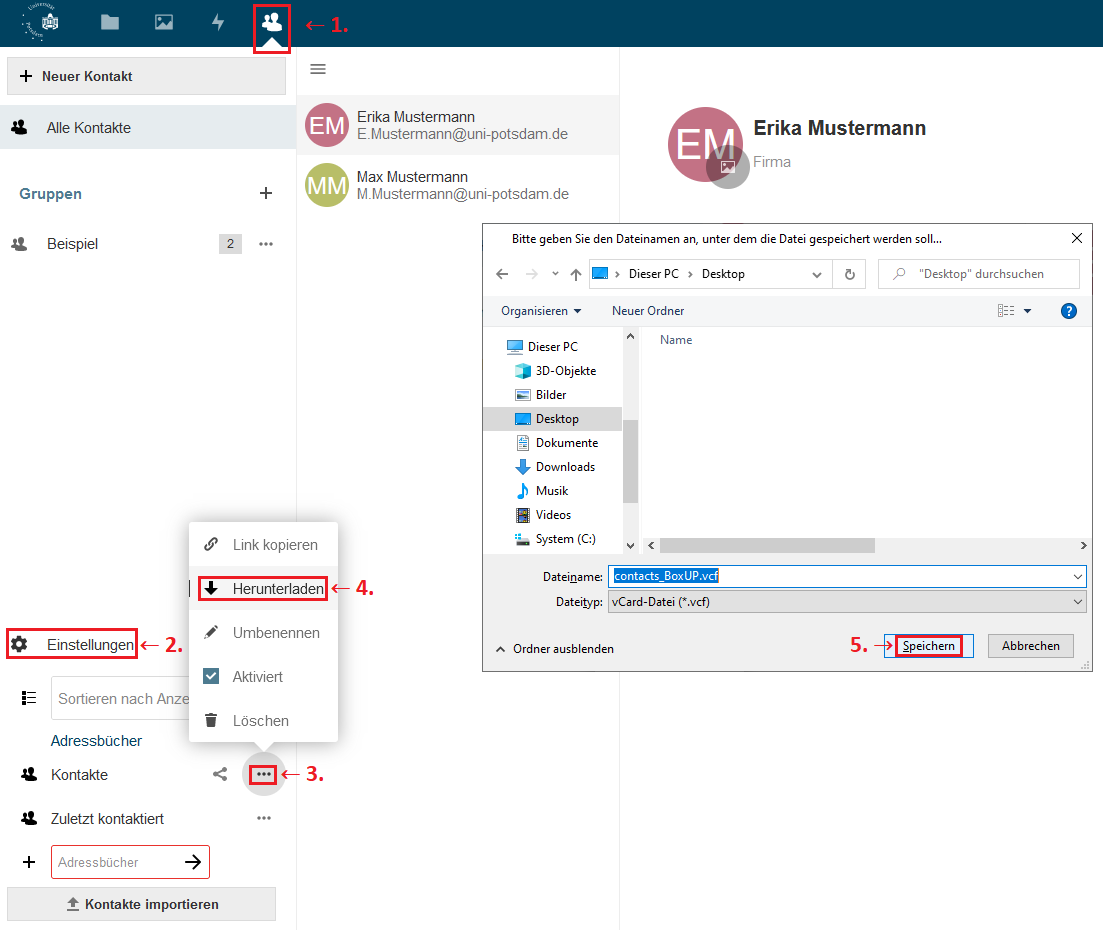
Task: Add a new group with plus icon
Action: pyautogui.click(x=266, y=194)
